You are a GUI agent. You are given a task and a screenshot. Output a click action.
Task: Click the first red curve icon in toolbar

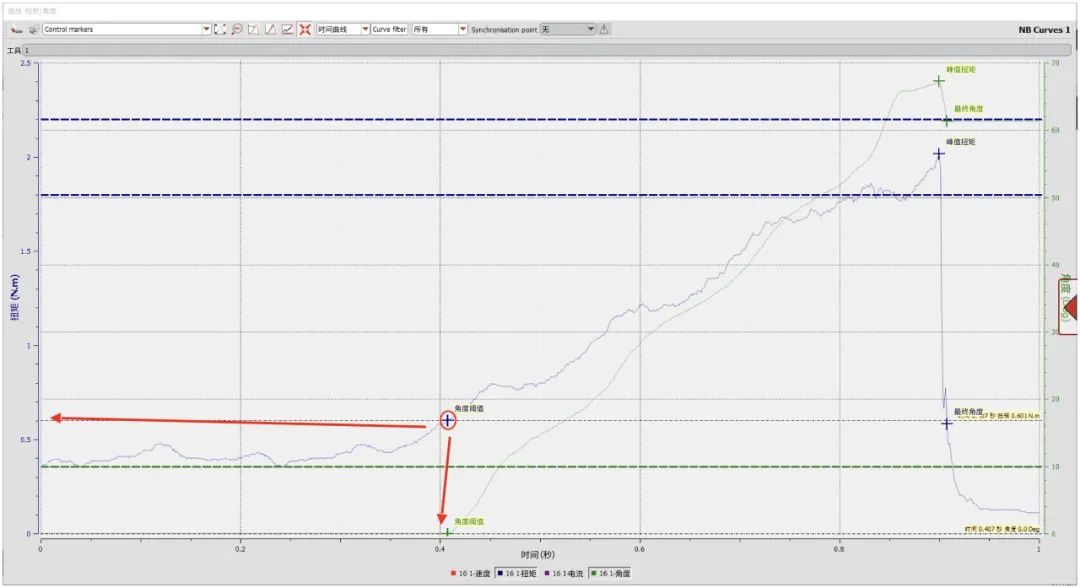click(17, 30)
